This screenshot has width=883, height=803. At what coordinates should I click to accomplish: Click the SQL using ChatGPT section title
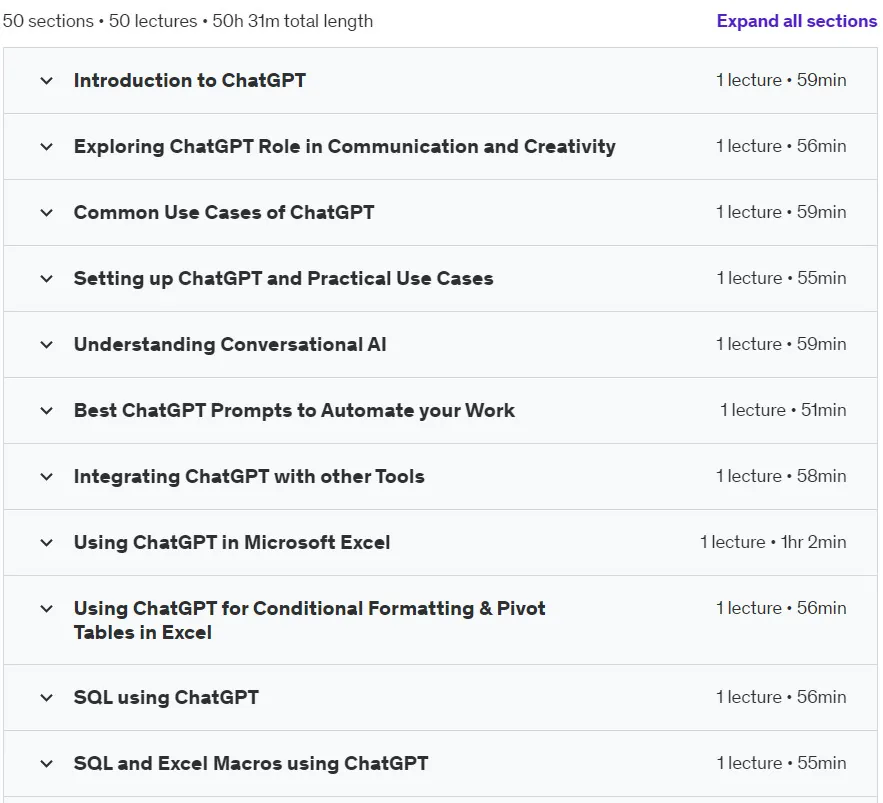[166, 697]
